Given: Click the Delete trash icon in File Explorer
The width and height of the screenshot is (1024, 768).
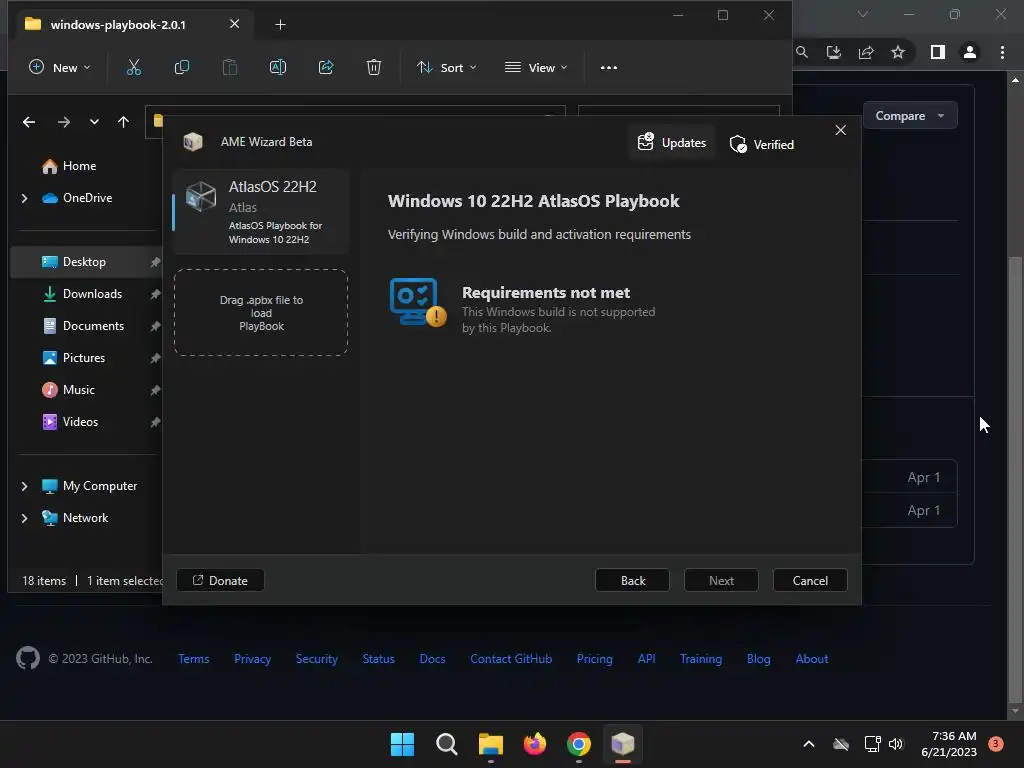Looking at the screenshot, I should [374, 67].
